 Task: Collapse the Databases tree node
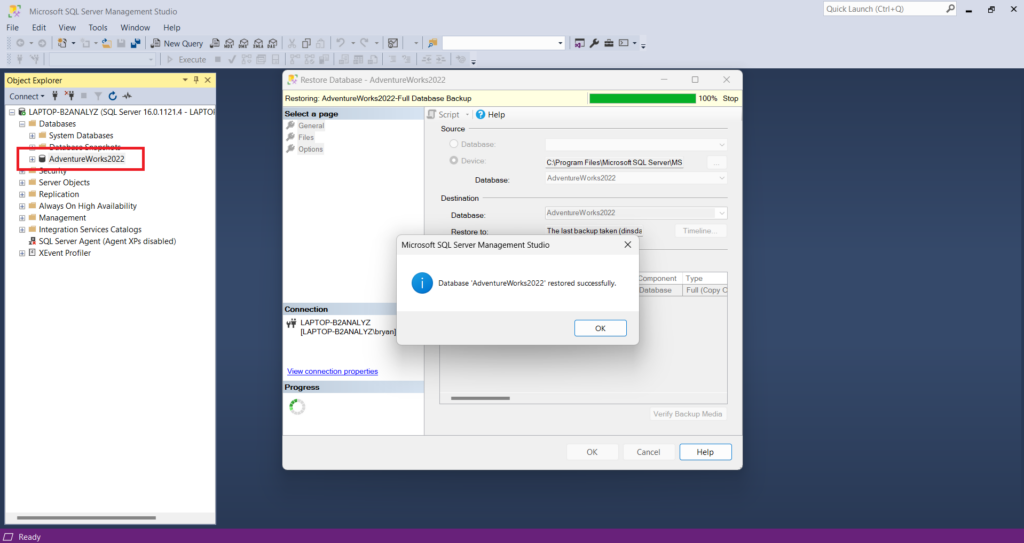[x=22, y=124]
